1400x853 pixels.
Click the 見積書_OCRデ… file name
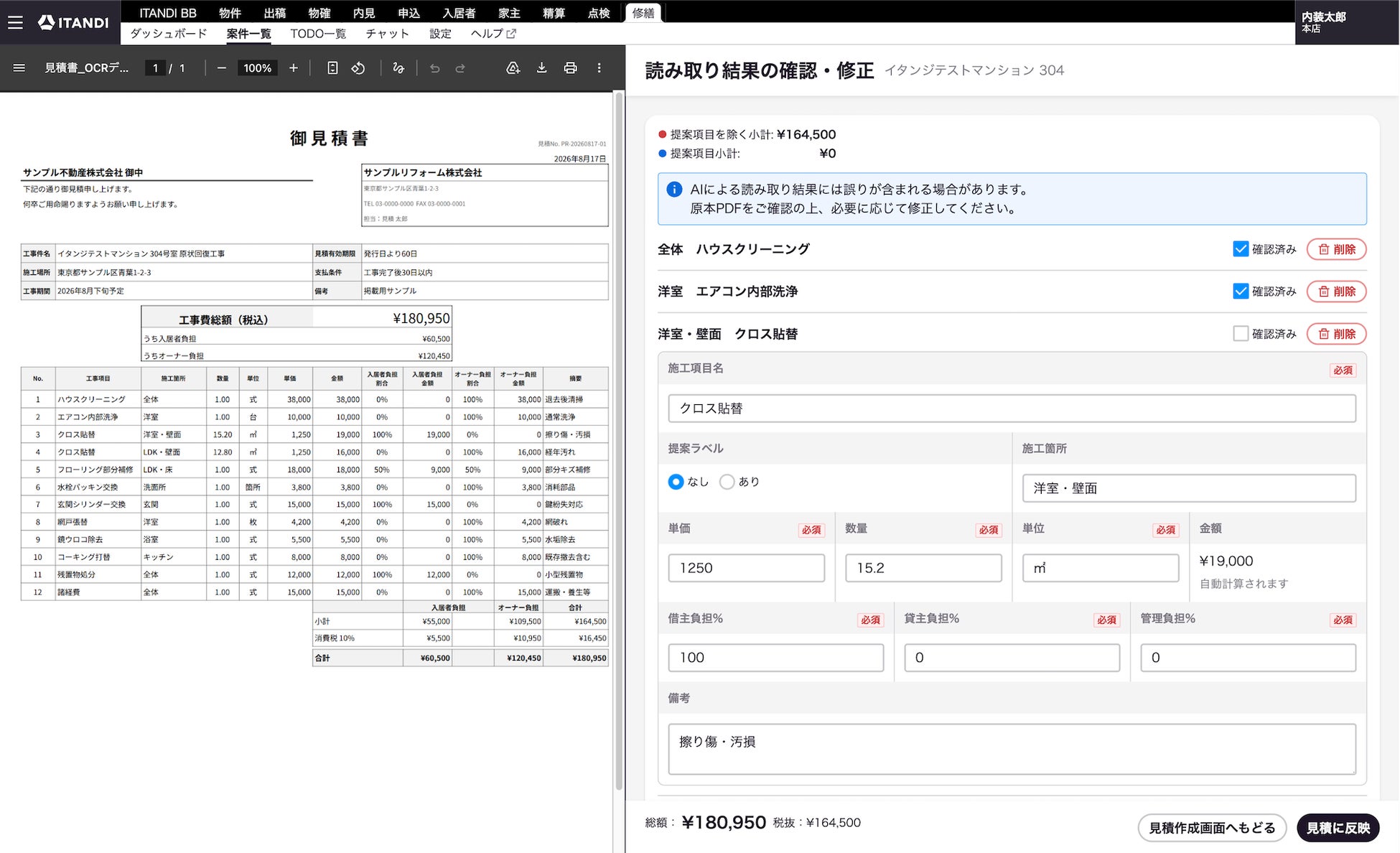point(87,68)
